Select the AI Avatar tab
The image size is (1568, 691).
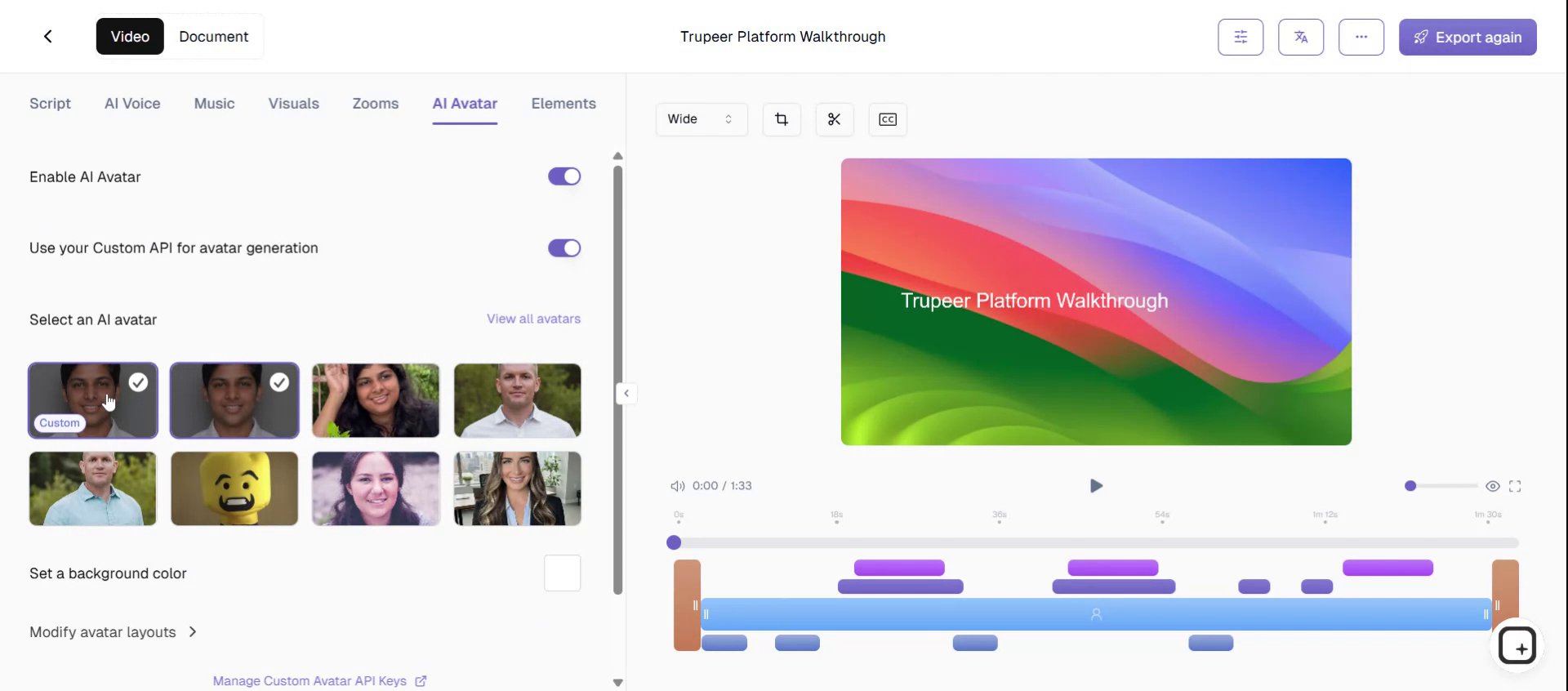coord(465,104)
